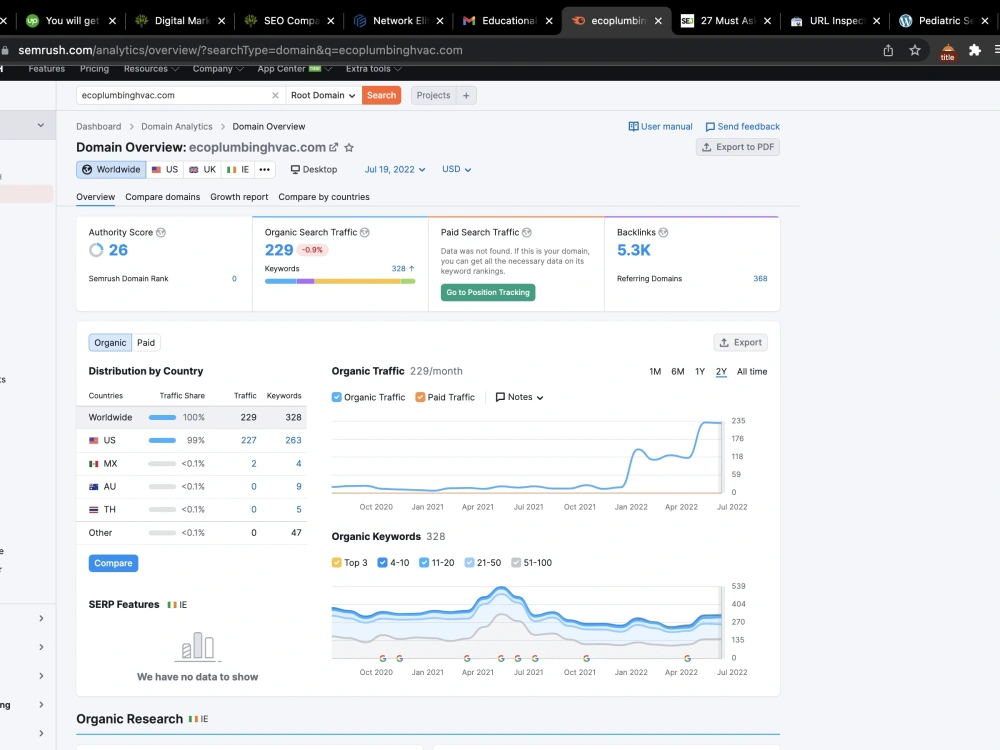The height and width of the screenshot is (750, 1000).
Task: Click the US traffic share bar
Action: point(162,440)
